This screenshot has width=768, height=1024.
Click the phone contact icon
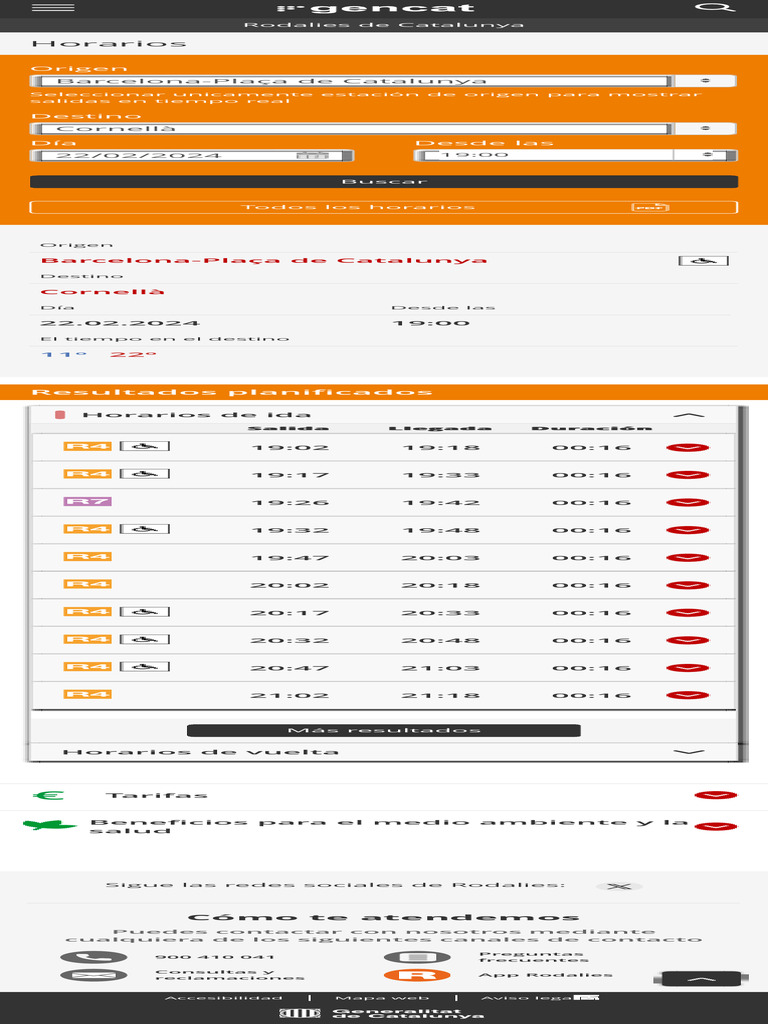(94, 957)
